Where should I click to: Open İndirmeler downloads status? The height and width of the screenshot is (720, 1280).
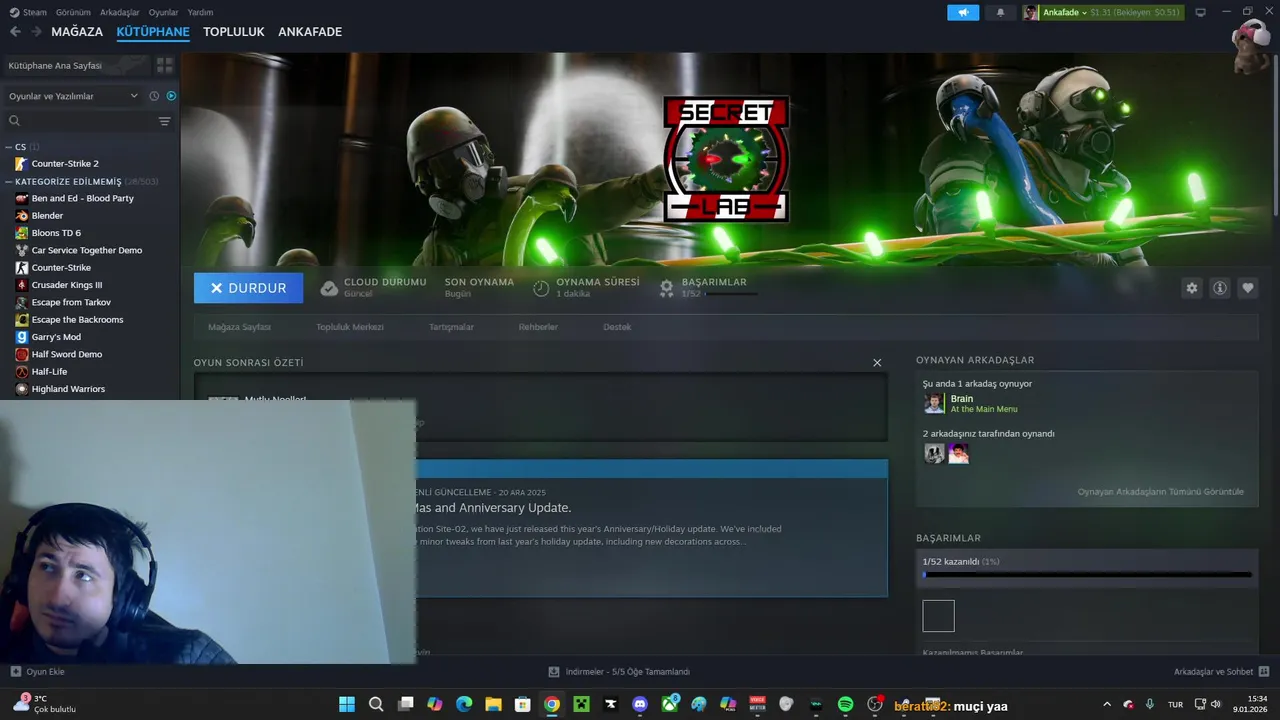619,672
